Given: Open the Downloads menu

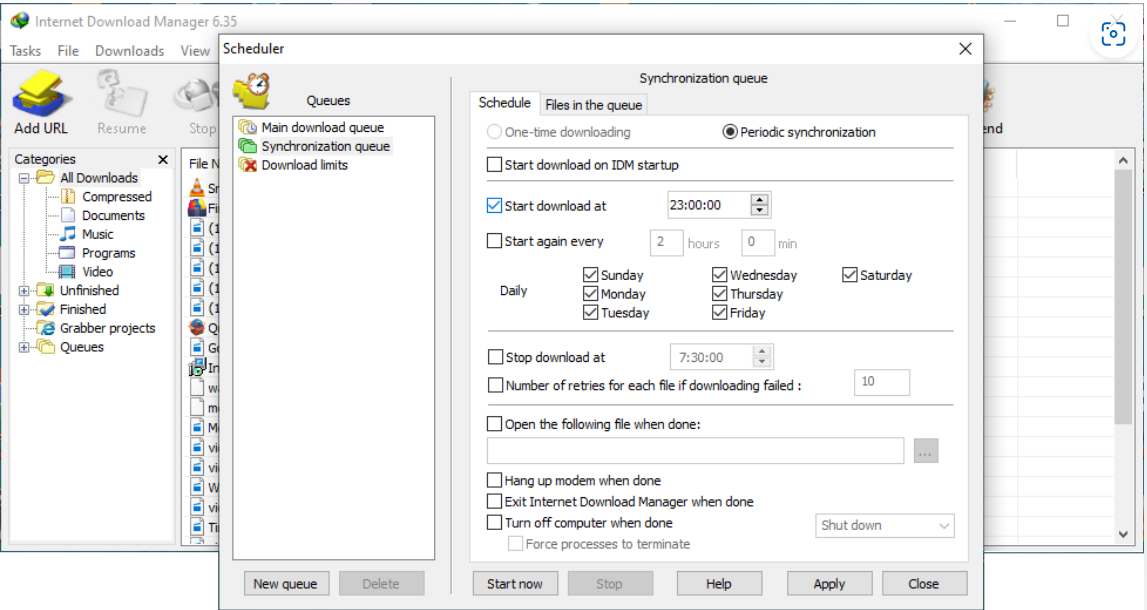Looking at the screenshot, I should point(129,50).
